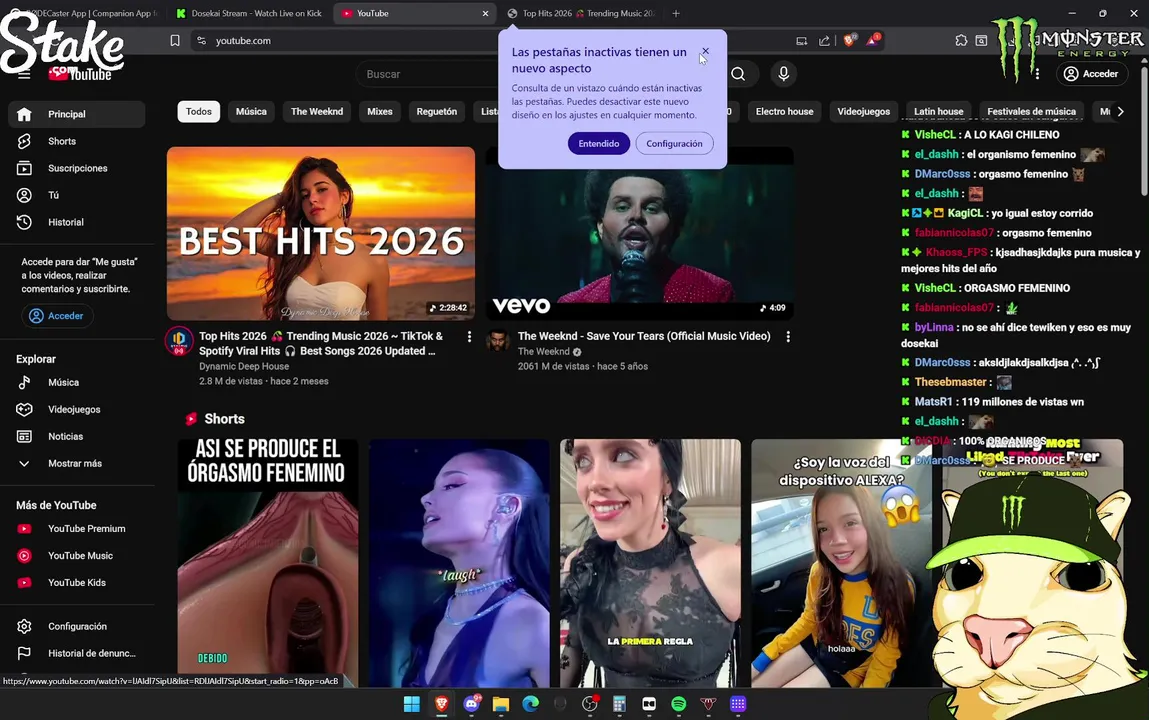The width and height of the screenshot is (1149, 720).
Task: Open Save Your Tears video thumbnail
Action: (640, 233)
